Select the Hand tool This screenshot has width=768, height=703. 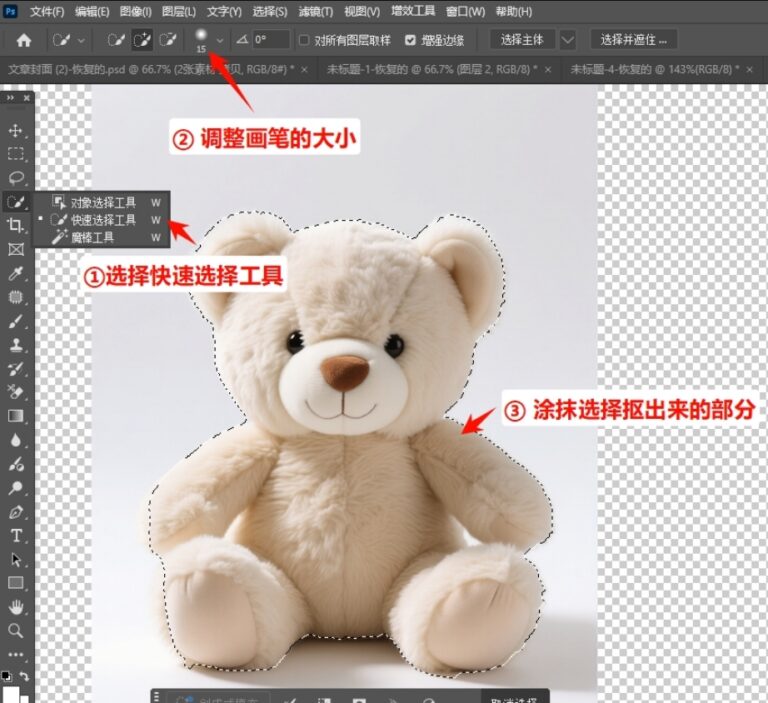click(x=16, y=607)
